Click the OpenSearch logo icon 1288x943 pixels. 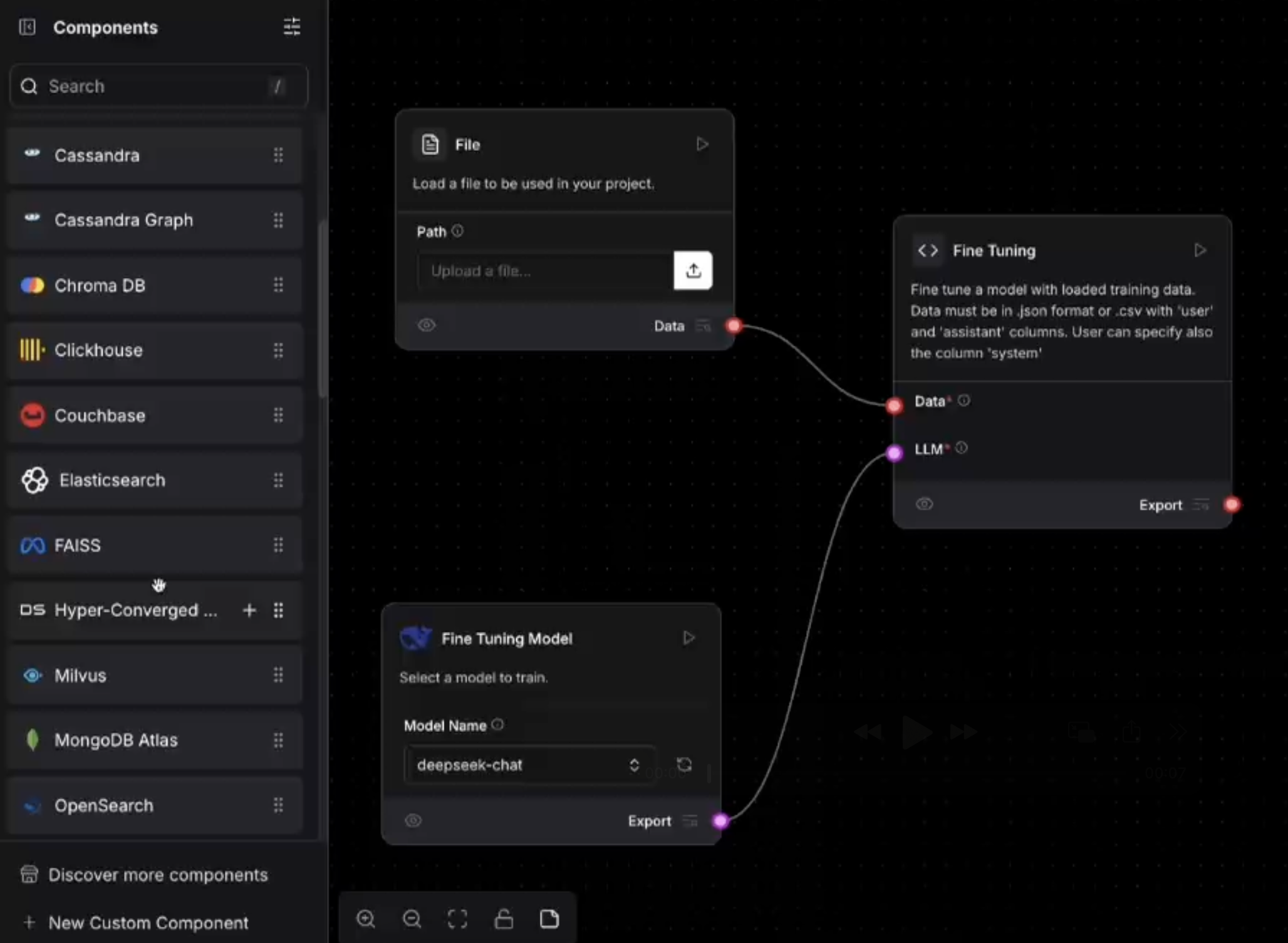pos(33,806)
